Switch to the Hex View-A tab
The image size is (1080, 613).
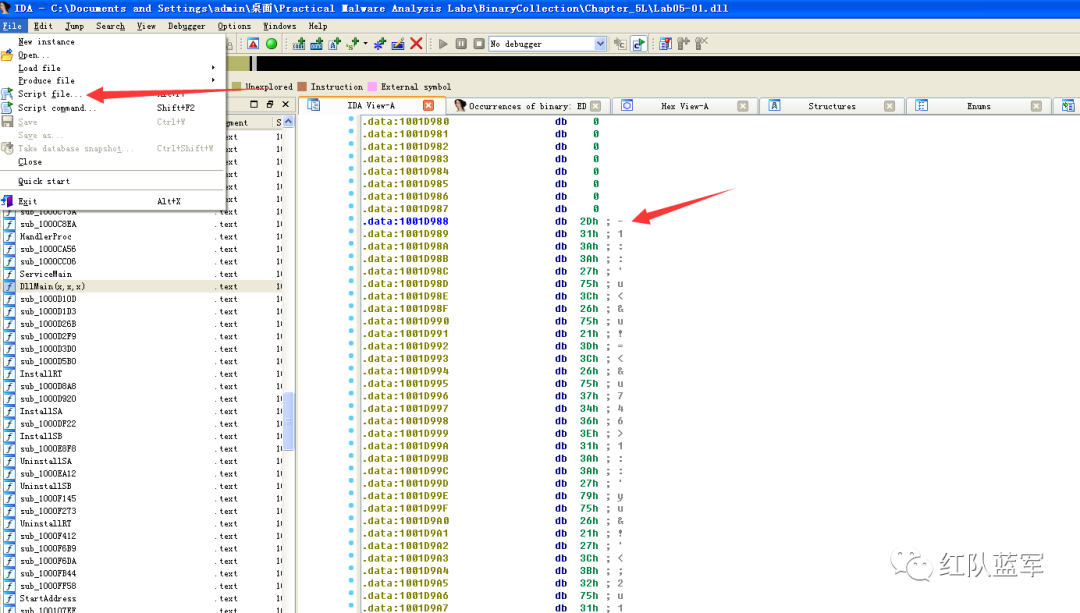tap(684, 106)
